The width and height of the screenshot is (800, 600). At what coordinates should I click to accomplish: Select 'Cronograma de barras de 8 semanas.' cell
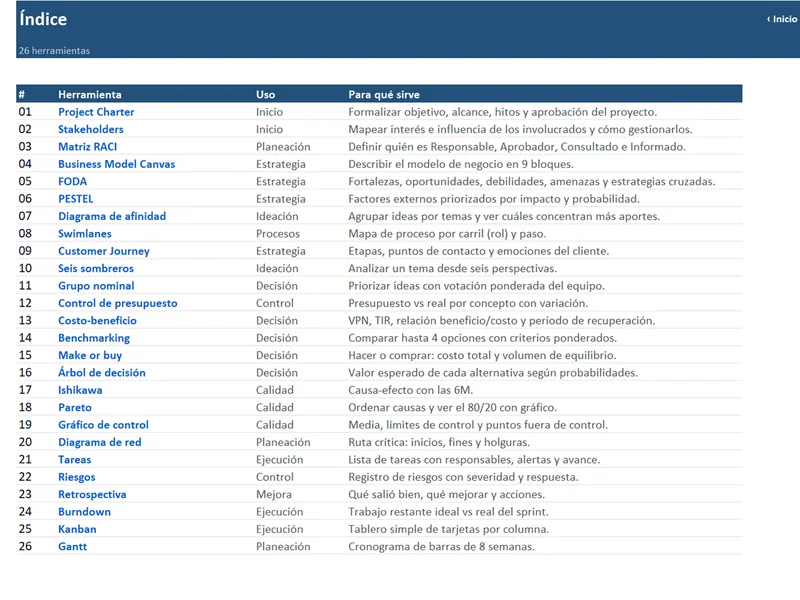point(441,545)
